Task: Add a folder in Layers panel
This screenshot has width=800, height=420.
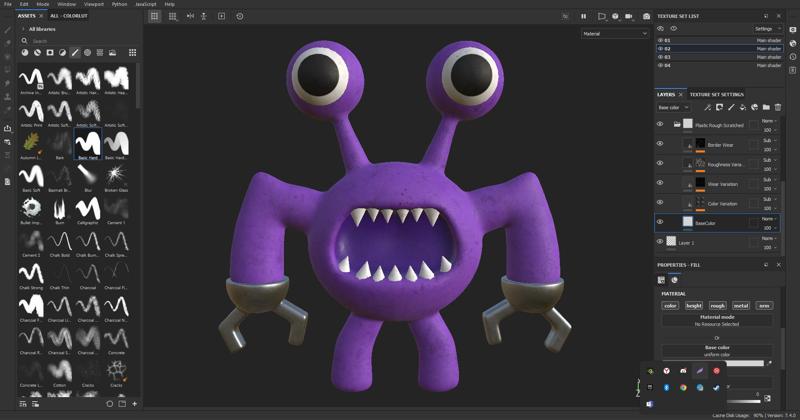Action: tap(766, 107)
